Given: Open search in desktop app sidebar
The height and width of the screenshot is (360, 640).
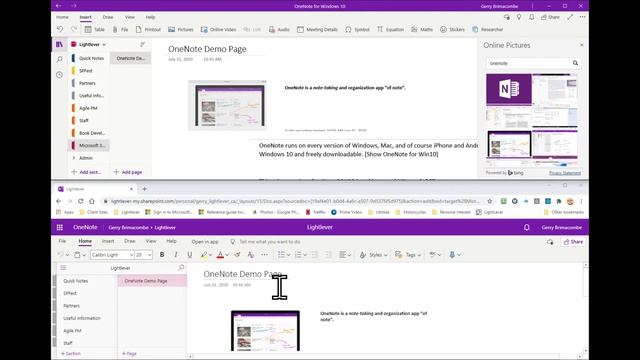Looking at the screenshot, I should (60, 60).
